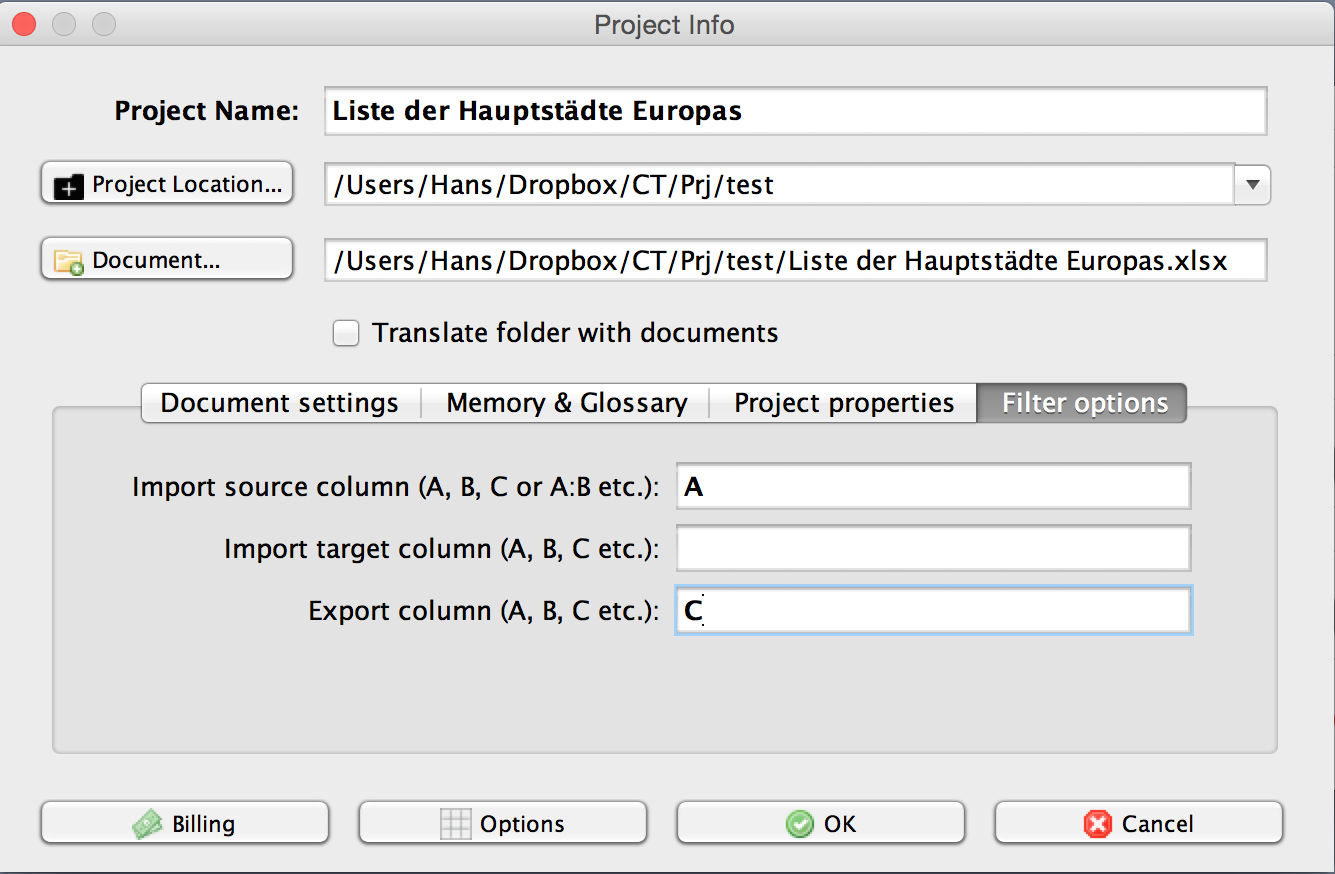Click the black folder icon on Project Location
This screenshot has height=874, width=1335.
[x=69, y=186]
